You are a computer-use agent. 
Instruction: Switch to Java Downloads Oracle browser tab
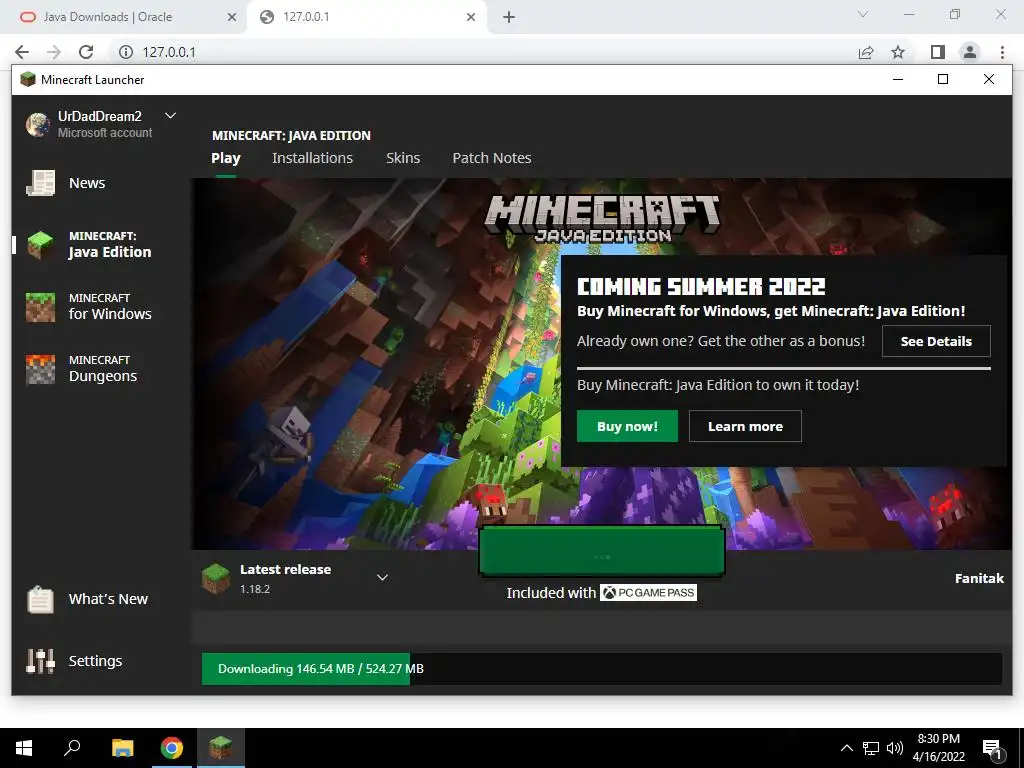[x=124, y=17]
